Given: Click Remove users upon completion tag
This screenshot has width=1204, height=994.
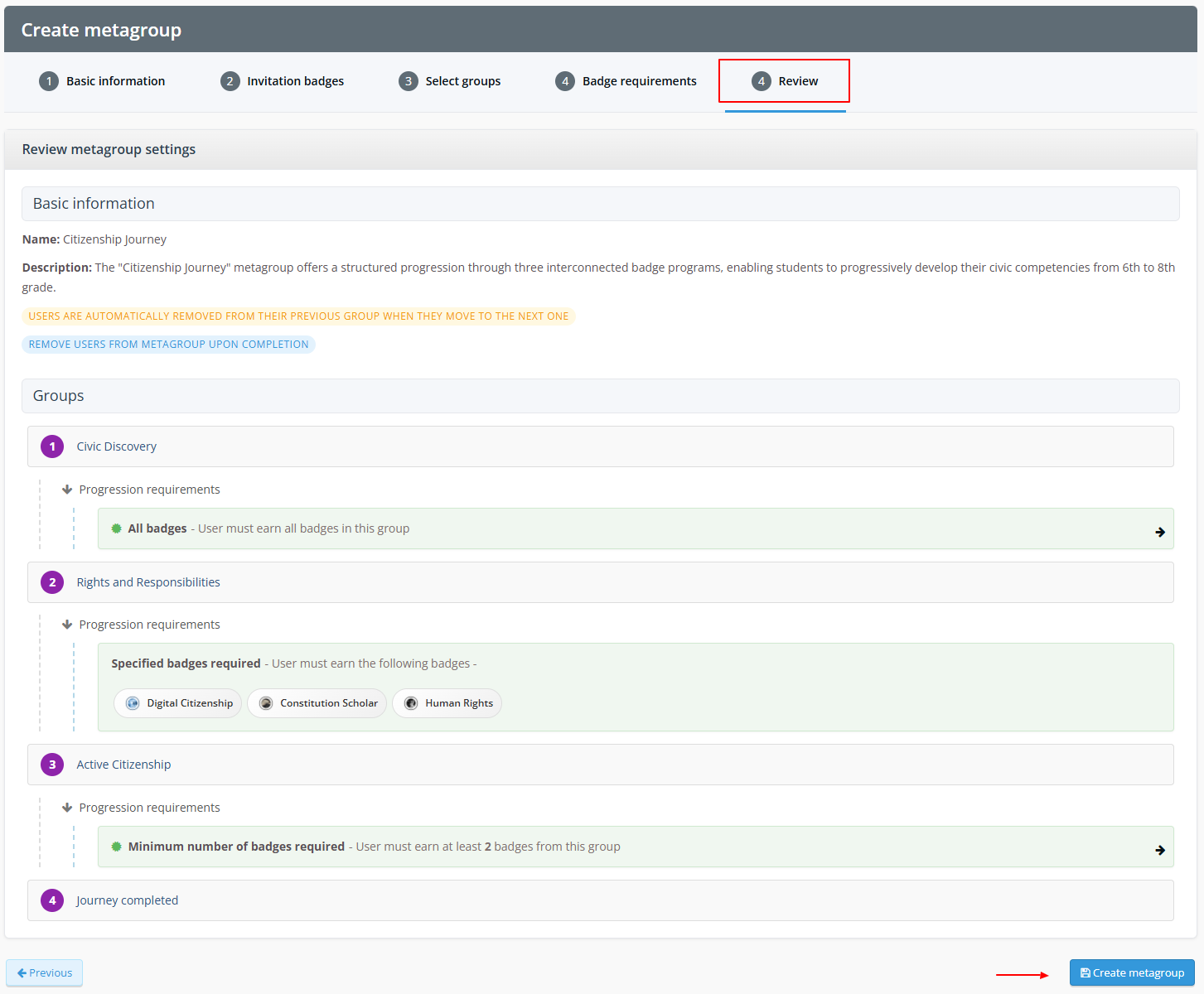Looking at the screenshot, I should coord(168,345).
